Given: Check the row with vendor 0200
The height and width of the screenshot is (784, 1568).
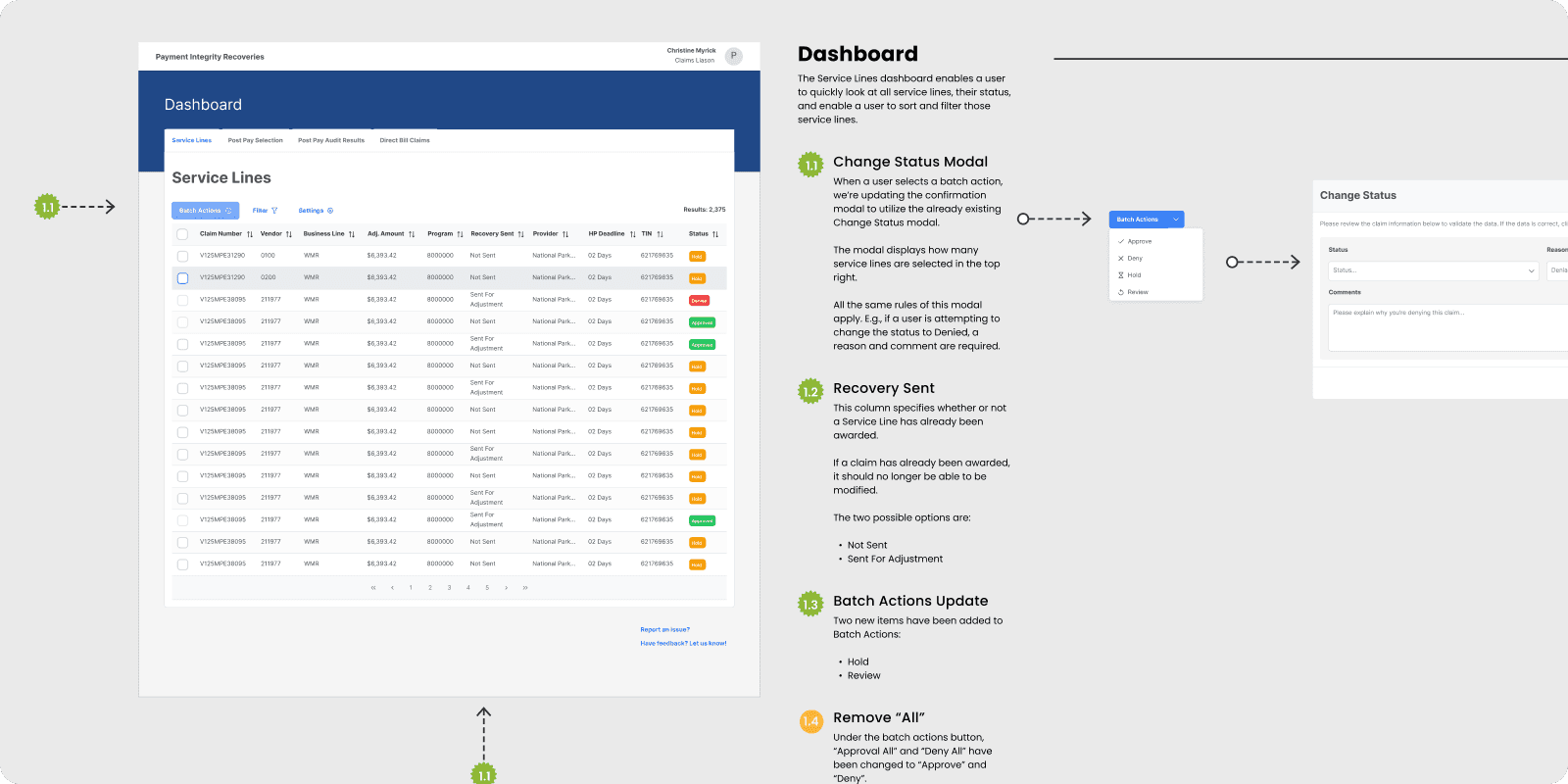Looking at the screenshot, I should (x=182, y=278).
